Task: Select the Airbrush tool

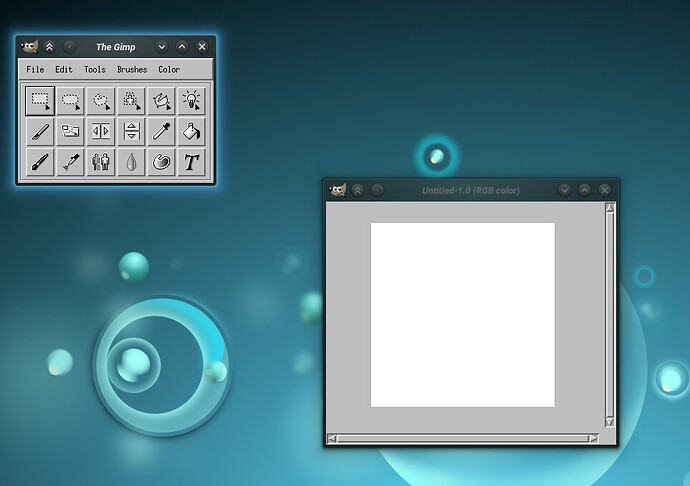Action: (x=70, y=162)
